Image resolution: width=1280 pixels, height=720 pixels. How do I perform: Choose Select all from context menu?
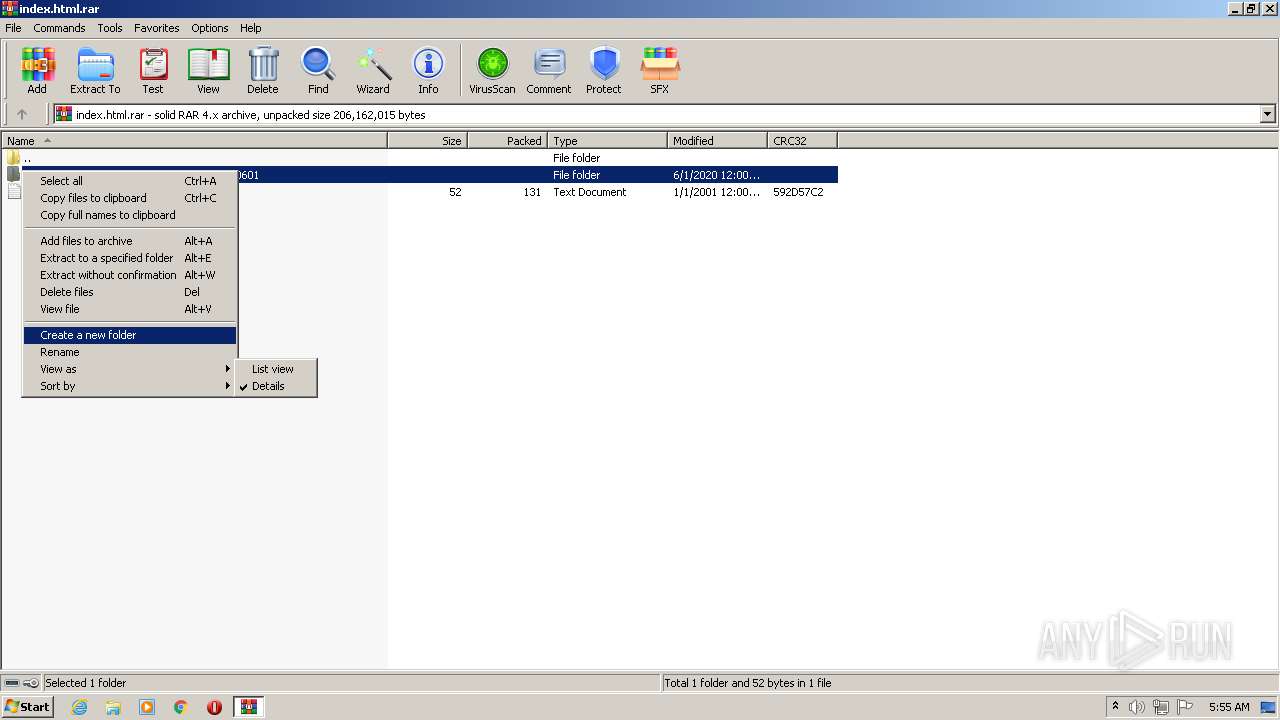coord(130,181)
